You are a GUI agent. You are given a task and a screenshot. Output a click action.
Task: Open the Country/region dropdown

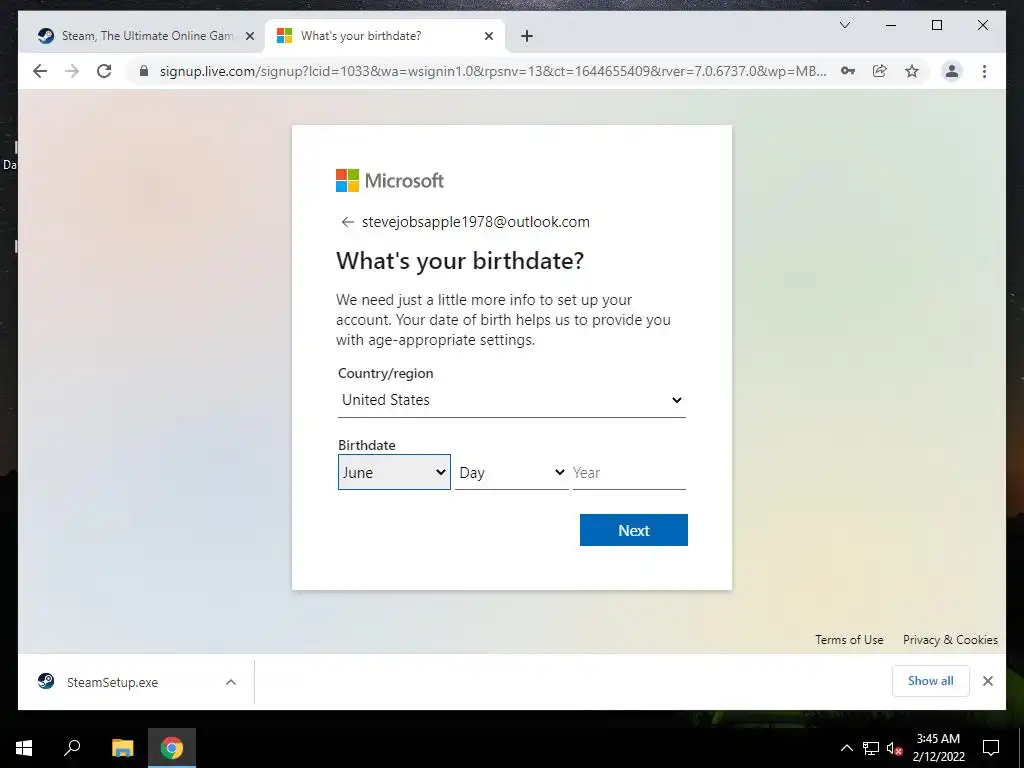(x=511, y=400)
